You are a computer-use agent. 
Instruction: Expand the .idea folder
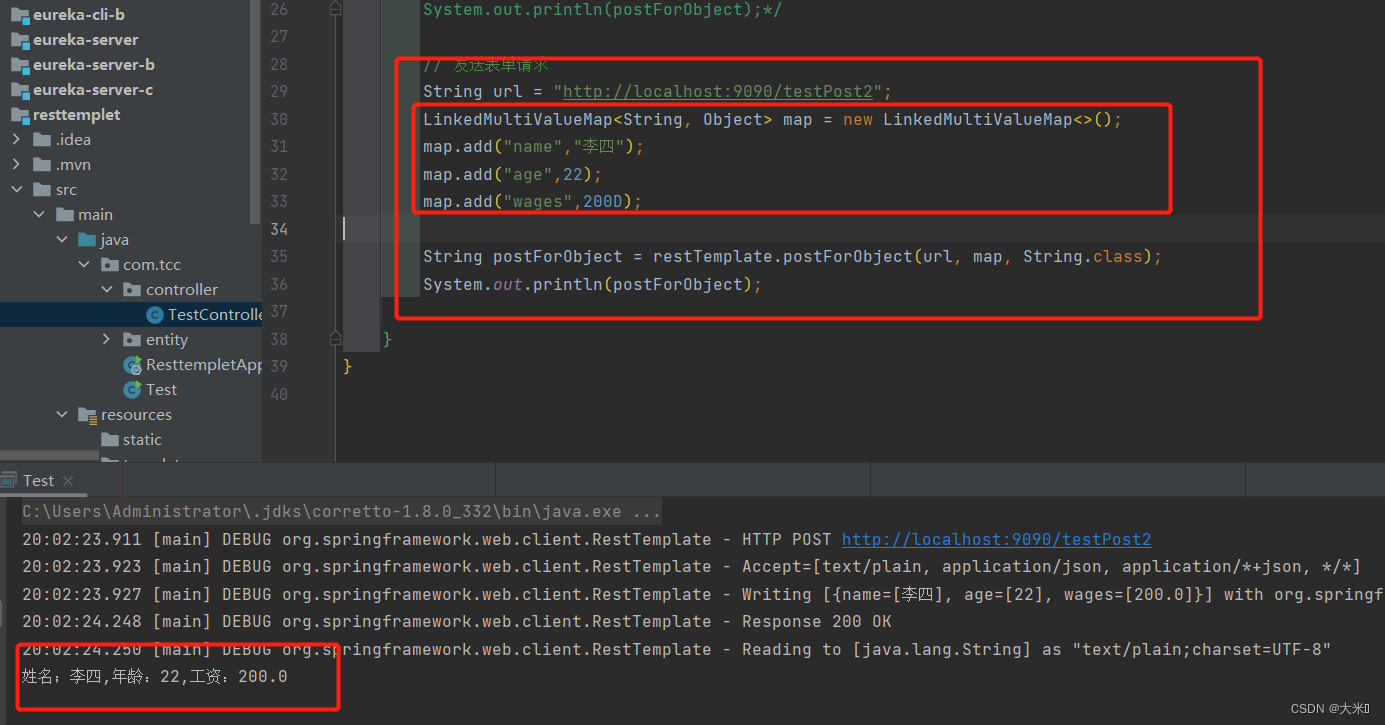click(x=16, y=140)
